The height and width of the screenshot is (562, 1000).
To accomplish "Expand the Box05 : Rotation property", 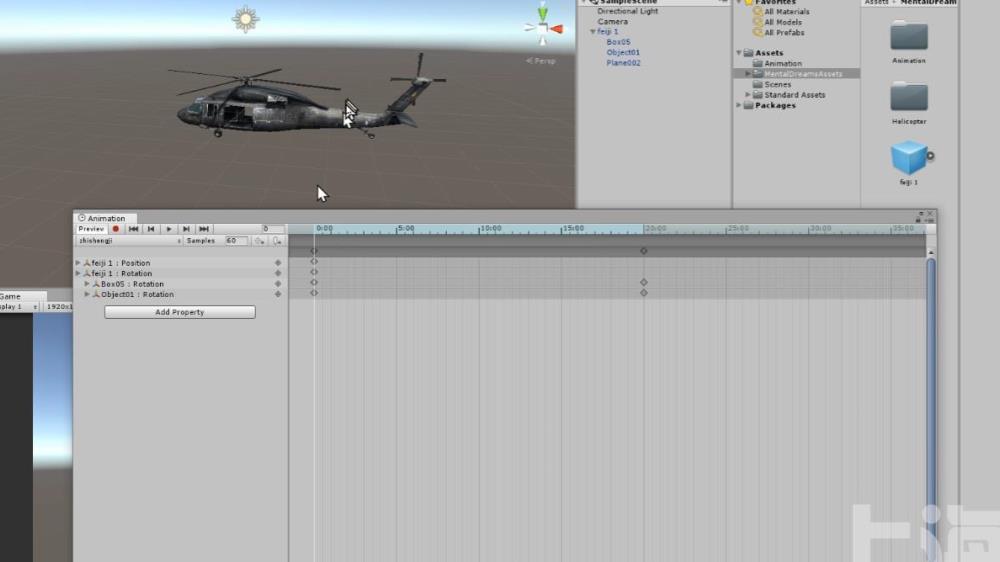I will 87,284.
